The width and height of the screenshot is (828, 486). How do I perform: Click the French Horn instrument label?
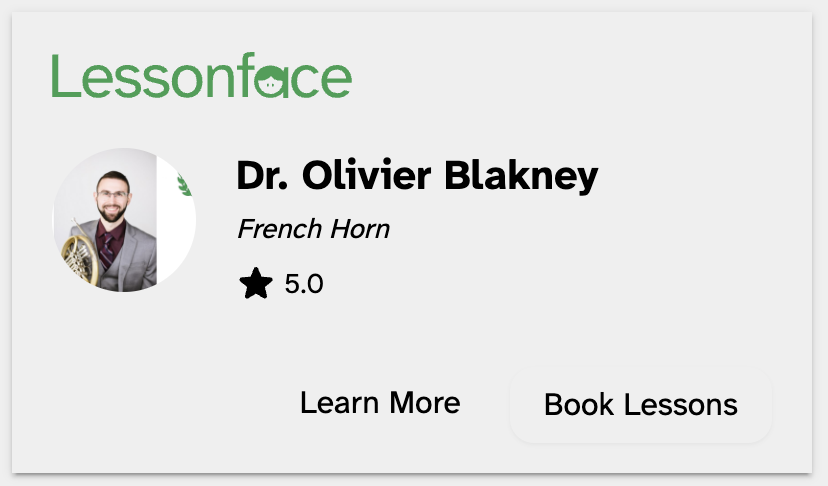(313, 229)
